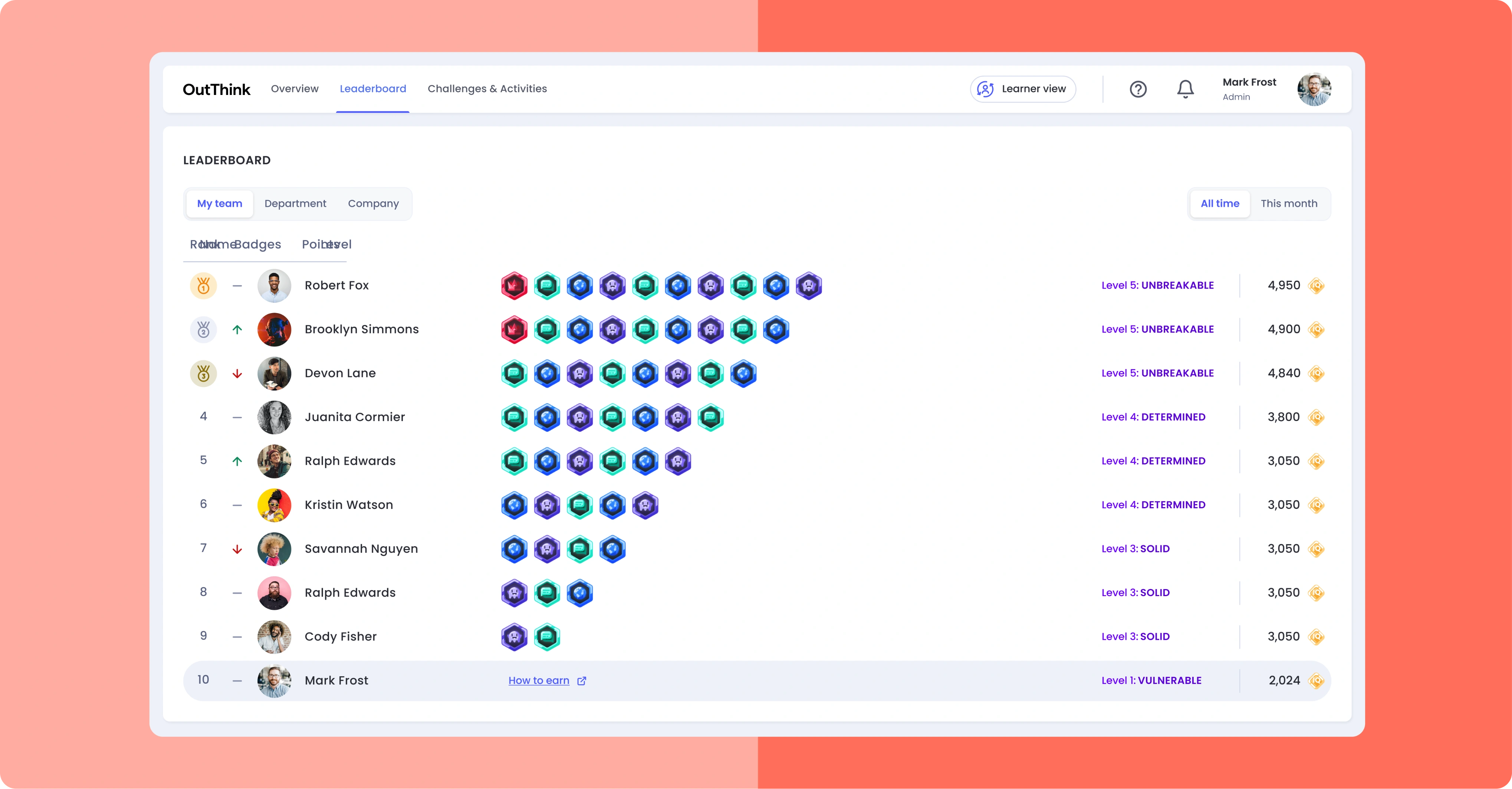Image resolution: width=1512 pixels, height=789 pixels.
Task: Select the Company leaderboard filter
Action: 373,204
